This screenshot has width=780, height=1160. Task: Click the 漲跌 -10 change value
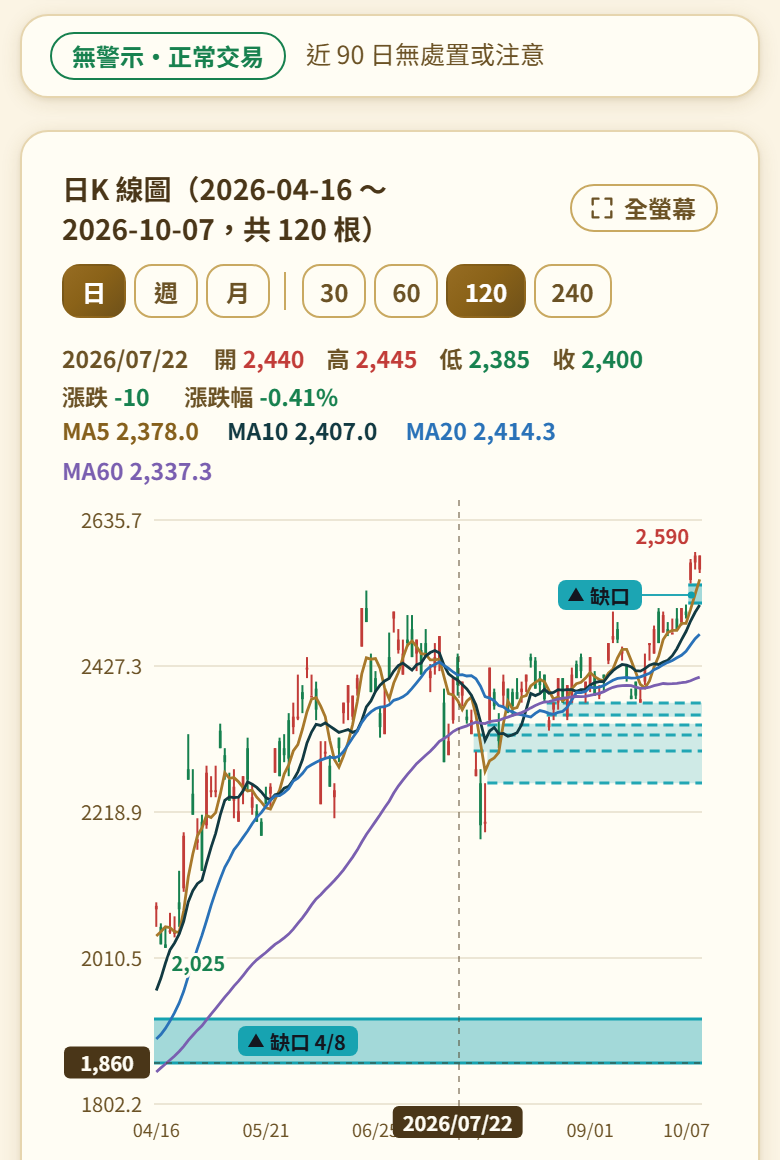[x=106, y=397]
